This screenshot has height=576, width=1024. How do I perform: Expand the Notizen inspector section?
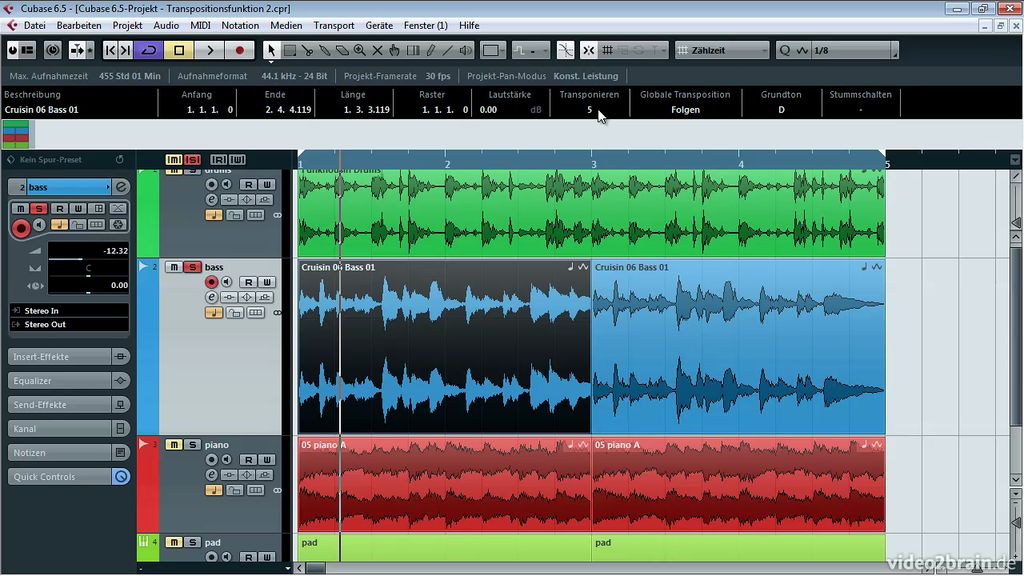[x=69, y=453]
